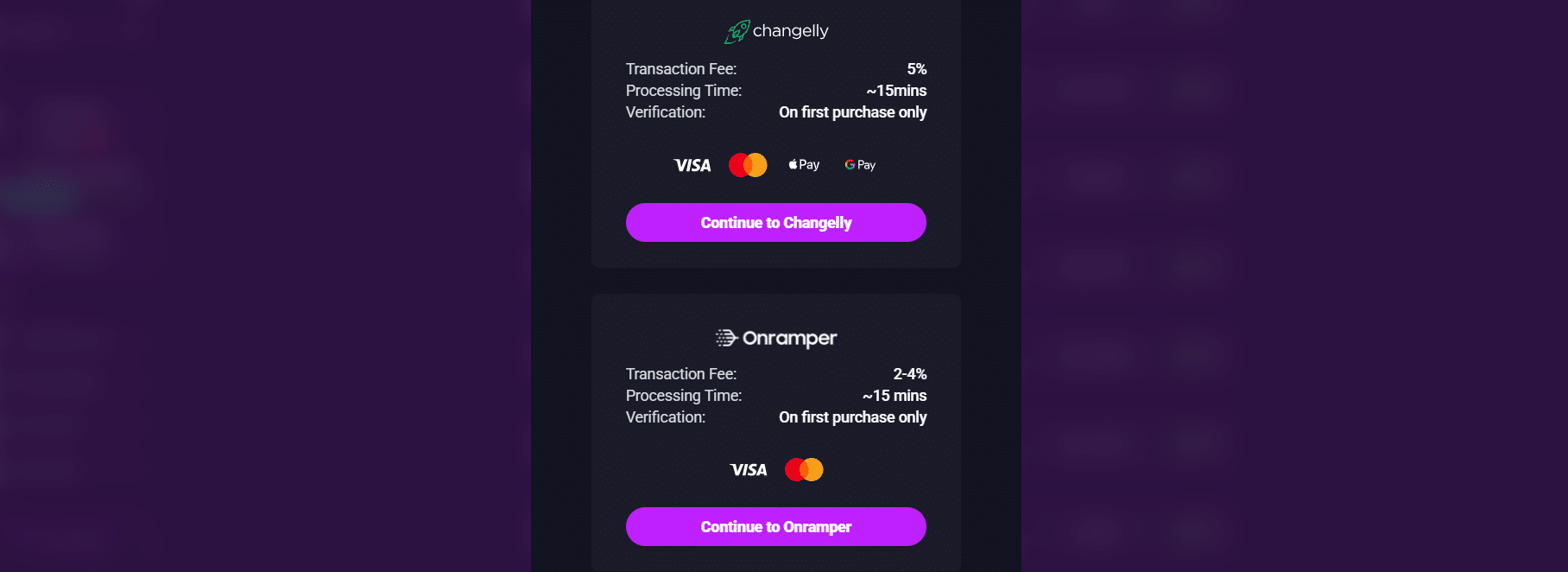Click the ~15mins processing time on Changelly

[x=897, y=91]
